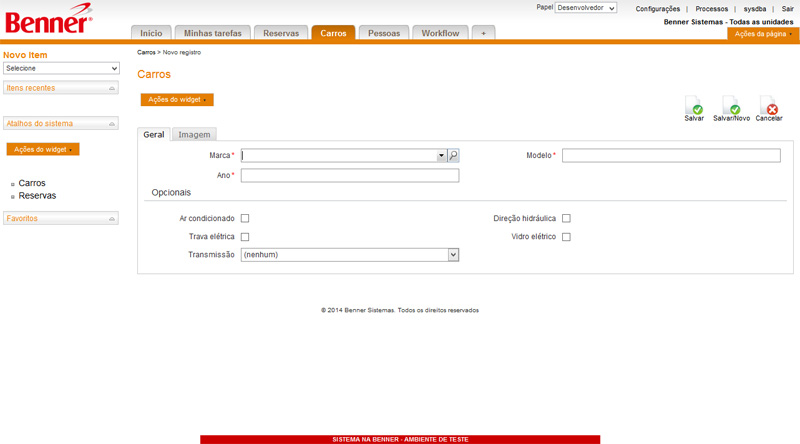The width and height of the screenshot is (800, 444).
Task: Click the Cancelar cancel icon
Action: click(769, 105)
